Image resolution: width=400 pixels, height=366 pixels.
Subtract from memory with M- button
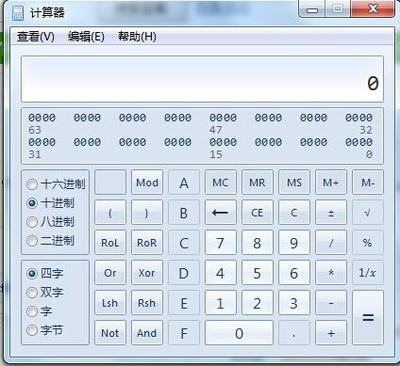coord(368,182)
